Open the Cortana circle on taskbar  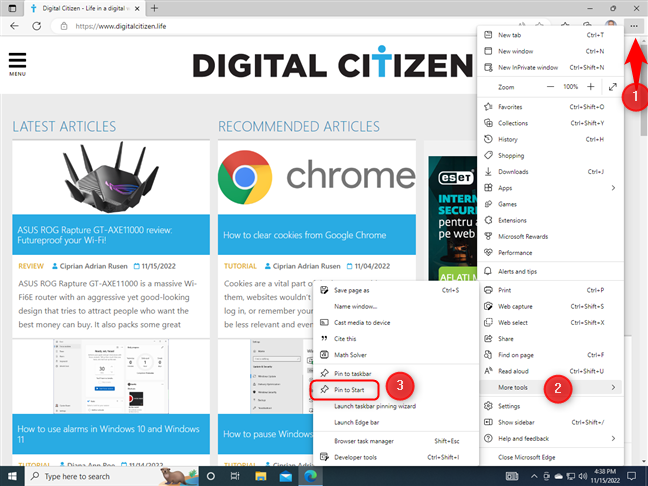[210, 476]
